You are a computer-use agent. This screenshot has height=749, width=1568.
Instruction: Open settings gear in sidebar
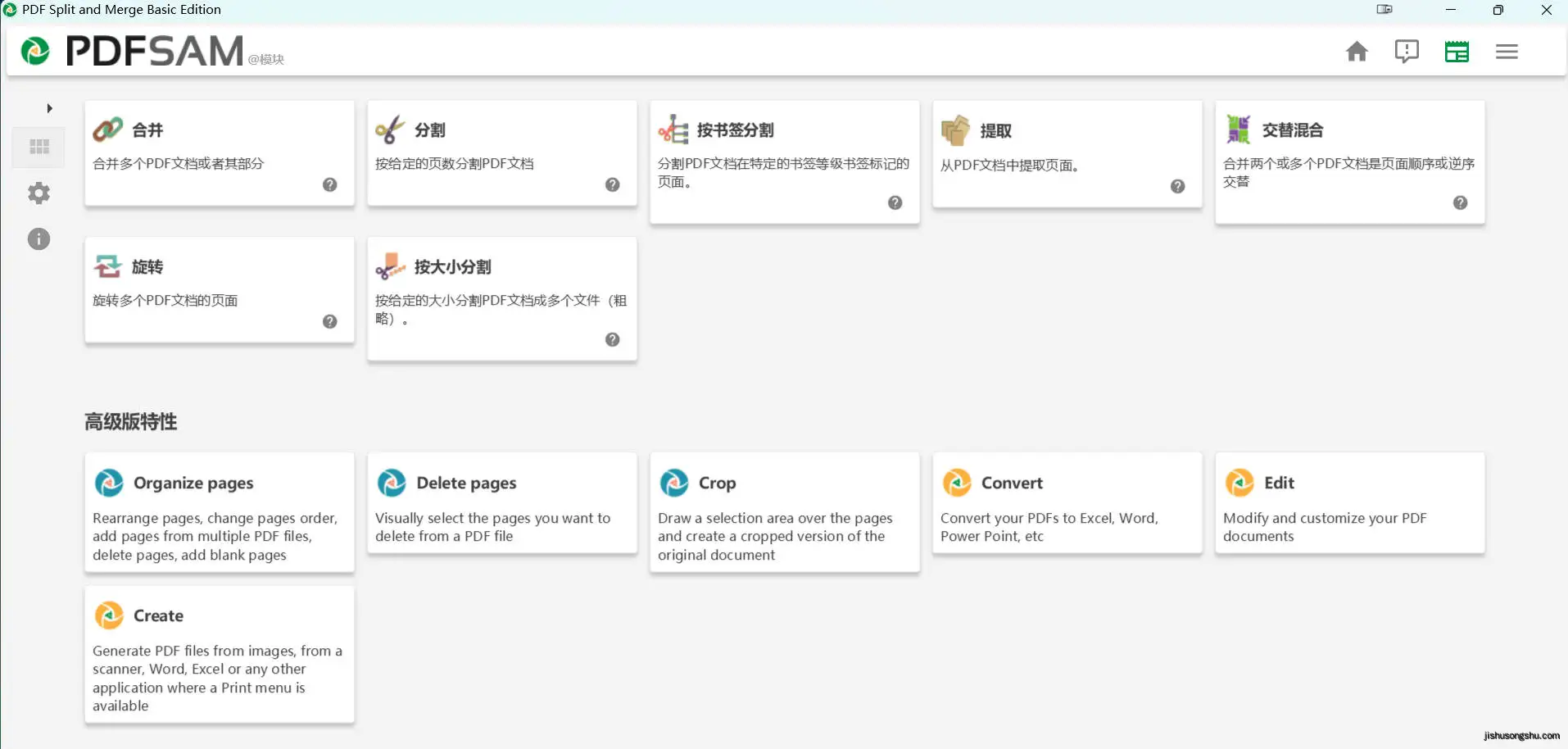coord(39,193)
